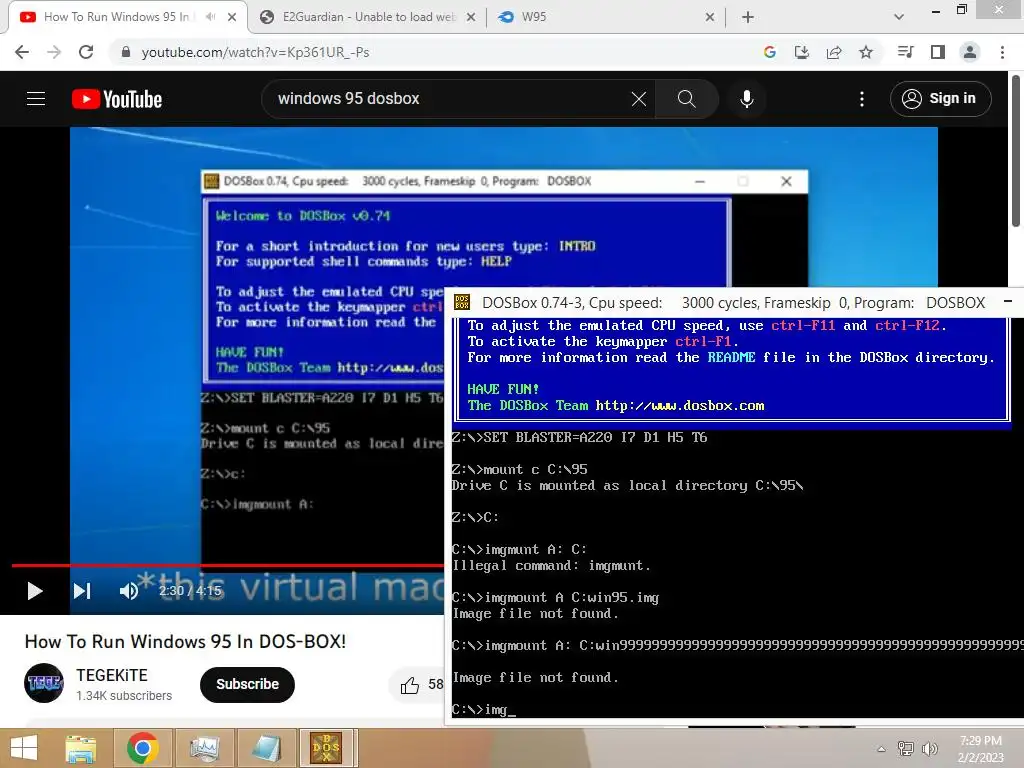This screenshot has width=1024, height=768.
Task: Click the page vertical scrollbar
Action: [1016, 153]
